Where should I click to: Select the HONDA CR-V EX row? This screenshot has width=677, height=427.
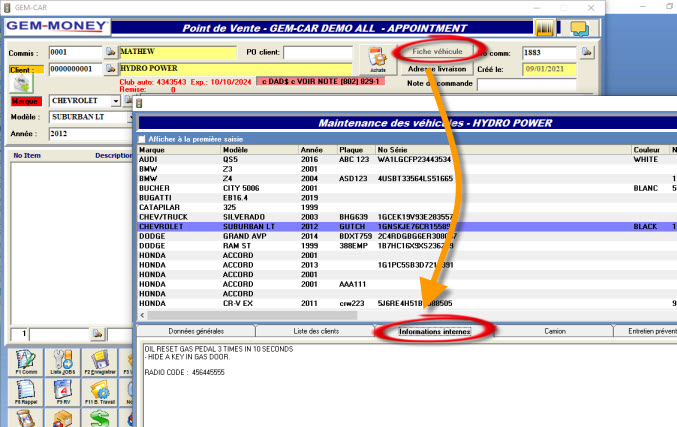click(407, 304)
